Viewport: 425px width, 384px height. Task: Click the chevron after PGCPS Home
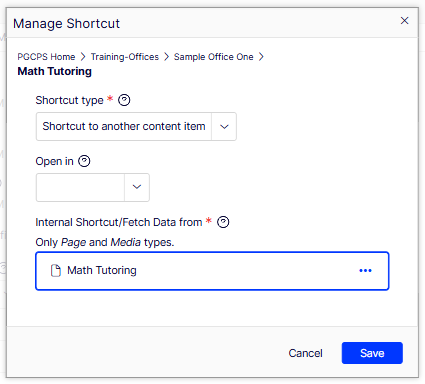point(83,57)
